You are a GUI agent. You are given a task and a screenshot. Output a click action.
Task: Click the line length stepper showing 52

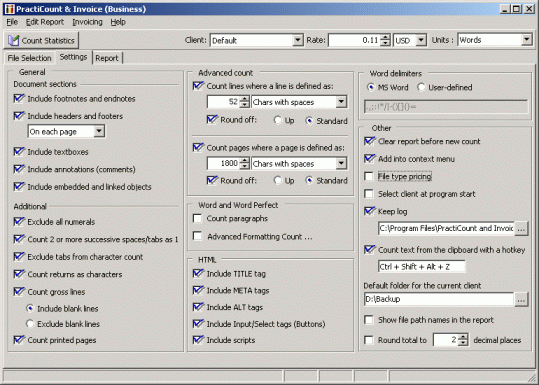244,102
